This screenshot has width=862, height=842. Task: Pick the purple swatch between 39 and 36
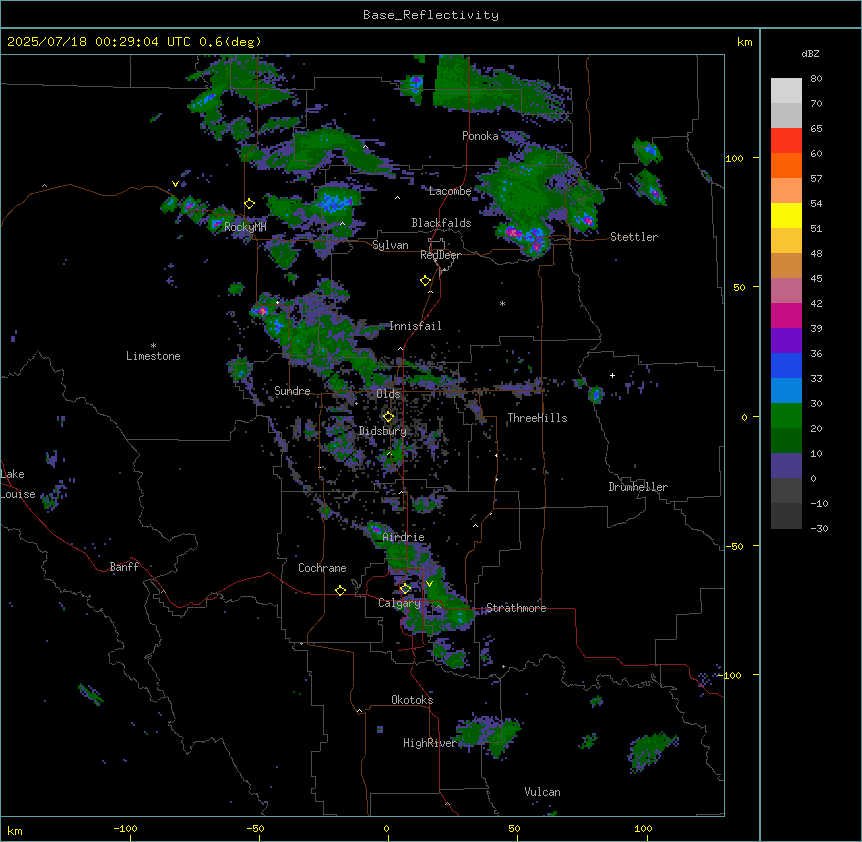click(x=786, y=340)
